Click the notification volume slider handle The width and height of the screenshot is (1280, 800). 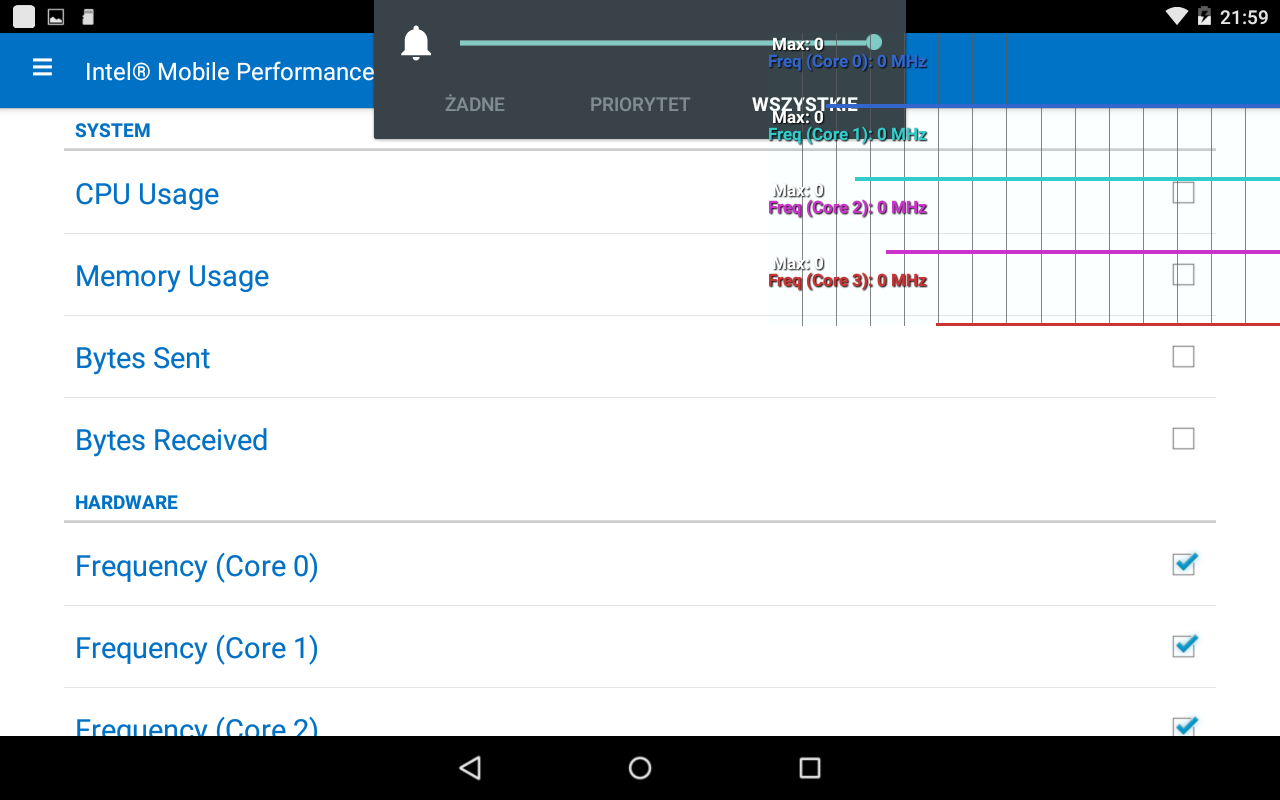[874, 42]
